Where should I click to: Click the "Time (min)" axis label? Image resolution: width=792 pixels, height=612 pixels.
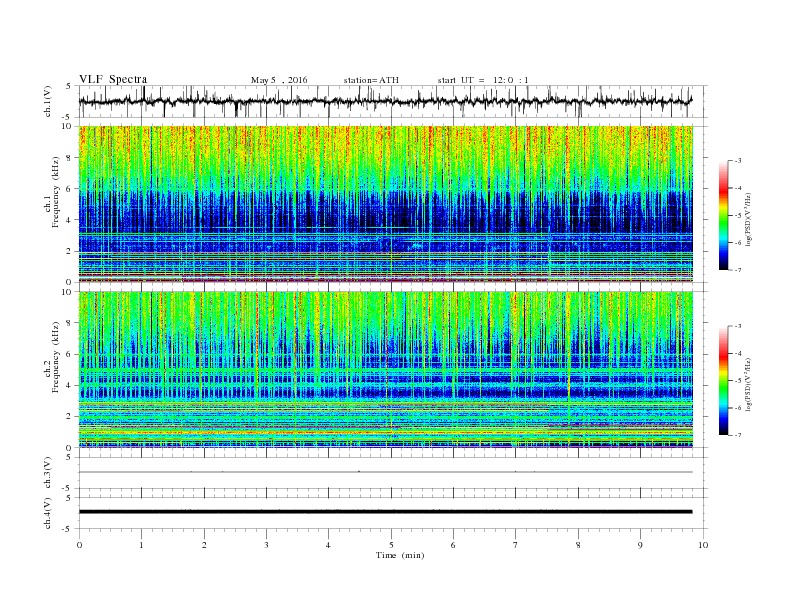click(400, 555)
